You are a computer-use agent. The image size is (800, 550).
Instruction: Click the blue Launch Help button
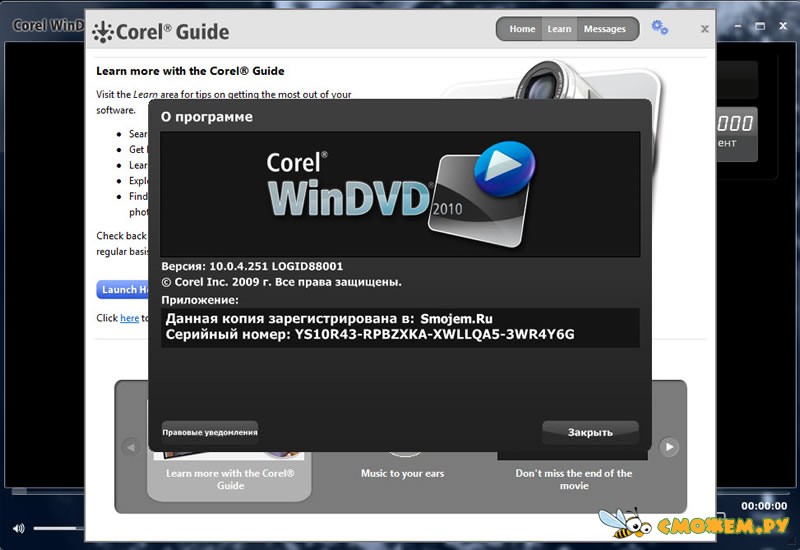coord(123,289)
